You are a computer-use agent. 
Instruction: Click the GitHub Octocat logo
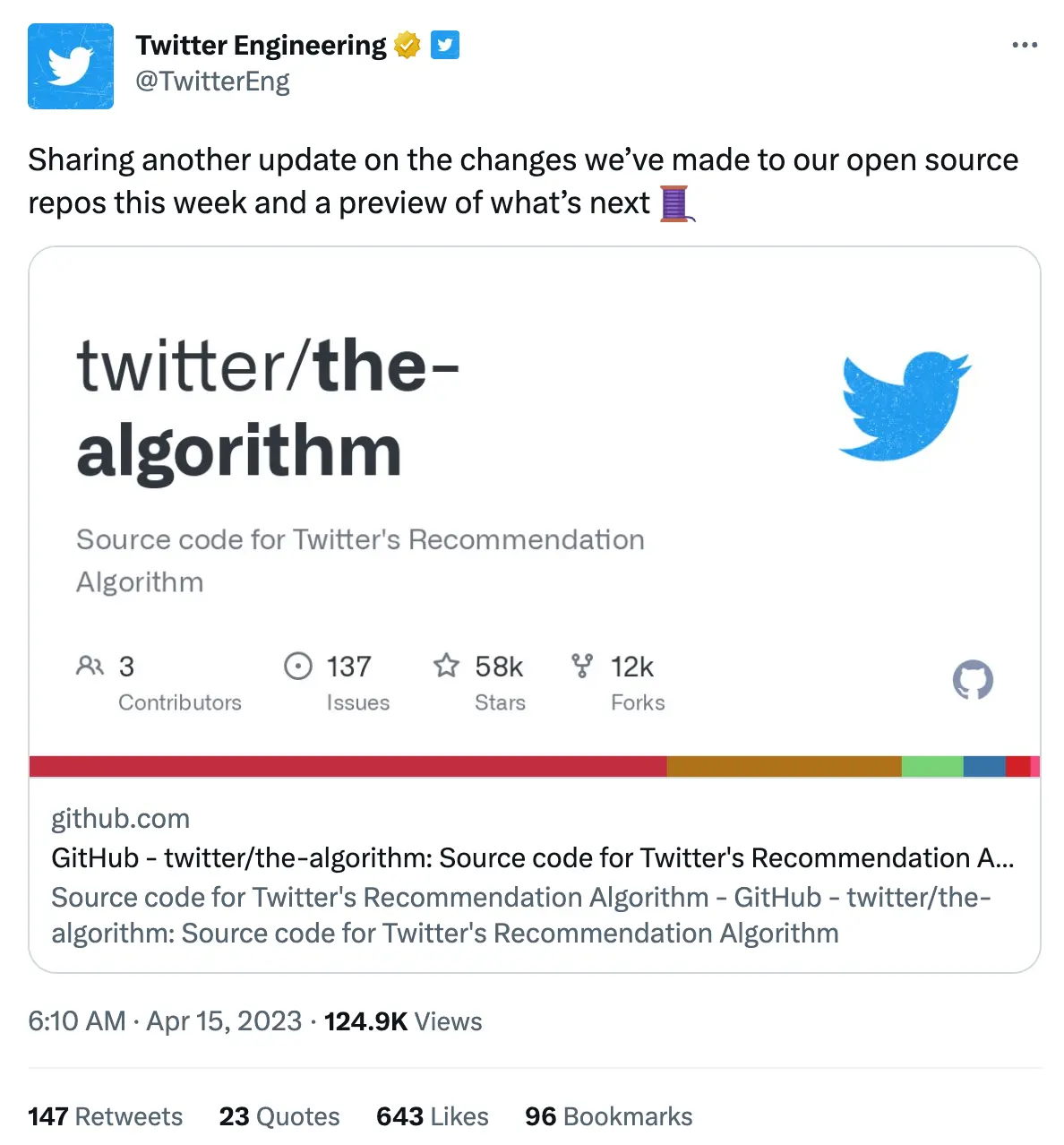point(973,680)
